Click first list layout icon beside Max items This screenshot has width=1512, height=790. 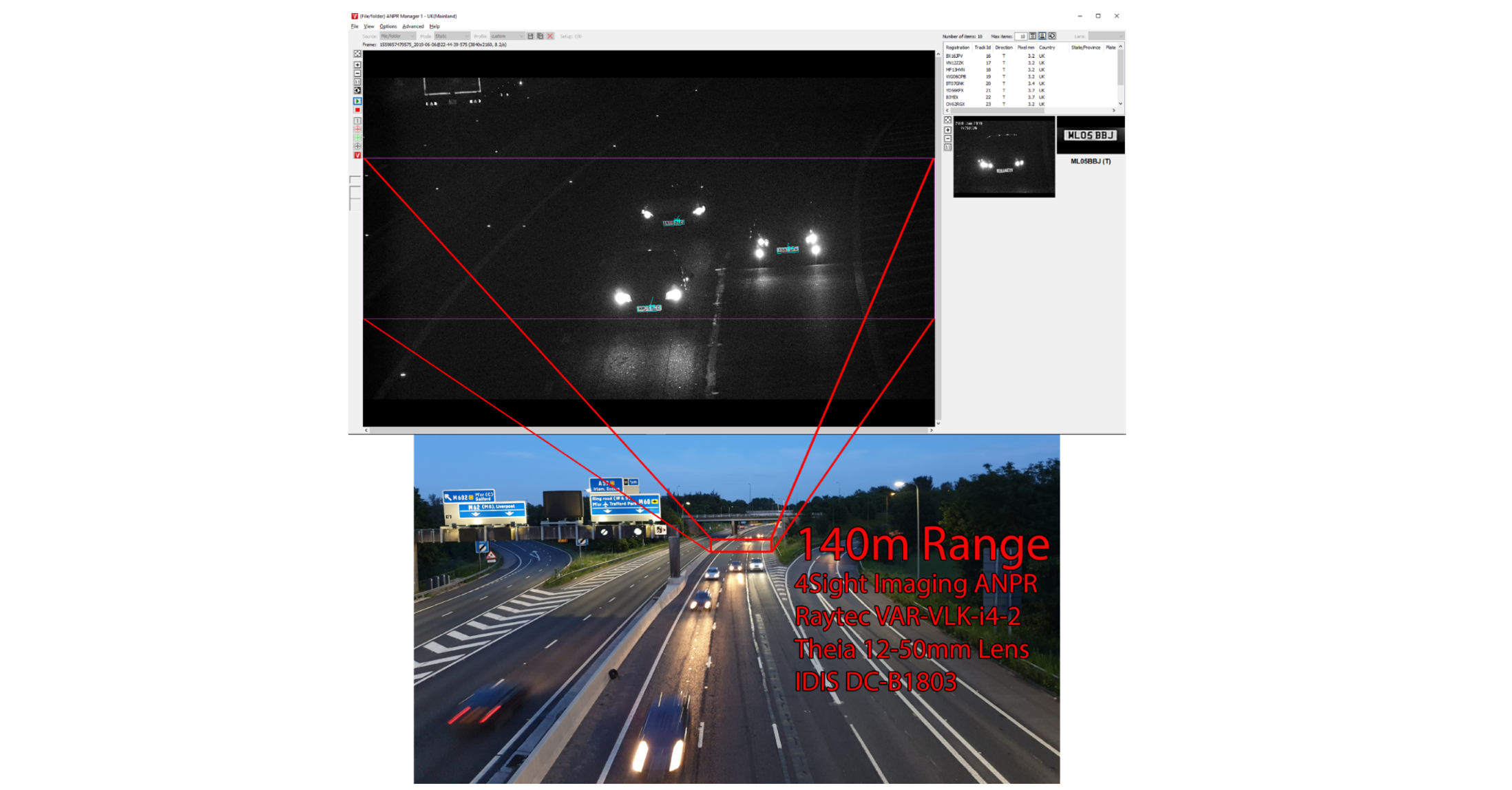1033,36
